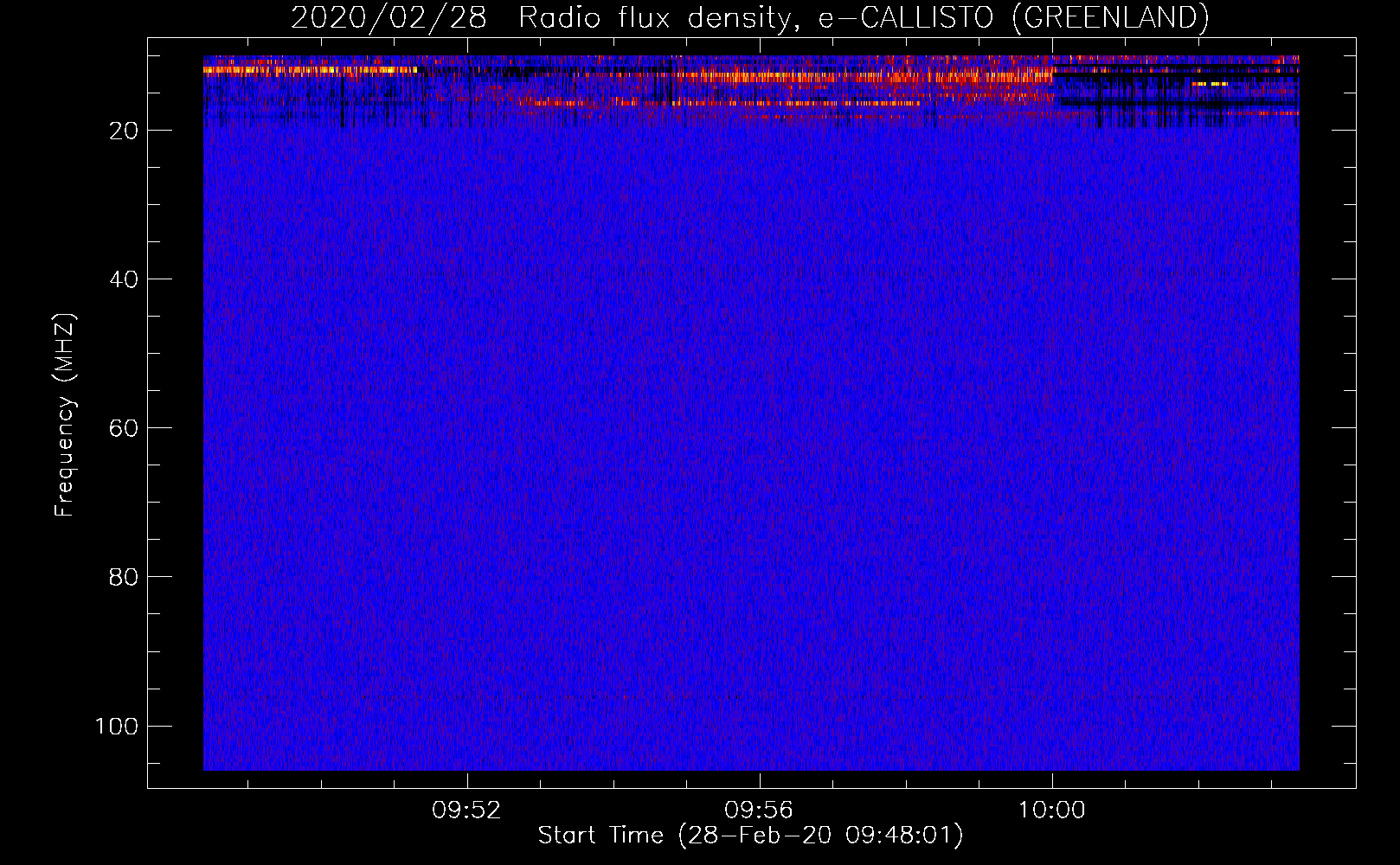Click the 20 frequency tick label
The width and height of the screenshot is (1400, 865).
tap(124, 131)
